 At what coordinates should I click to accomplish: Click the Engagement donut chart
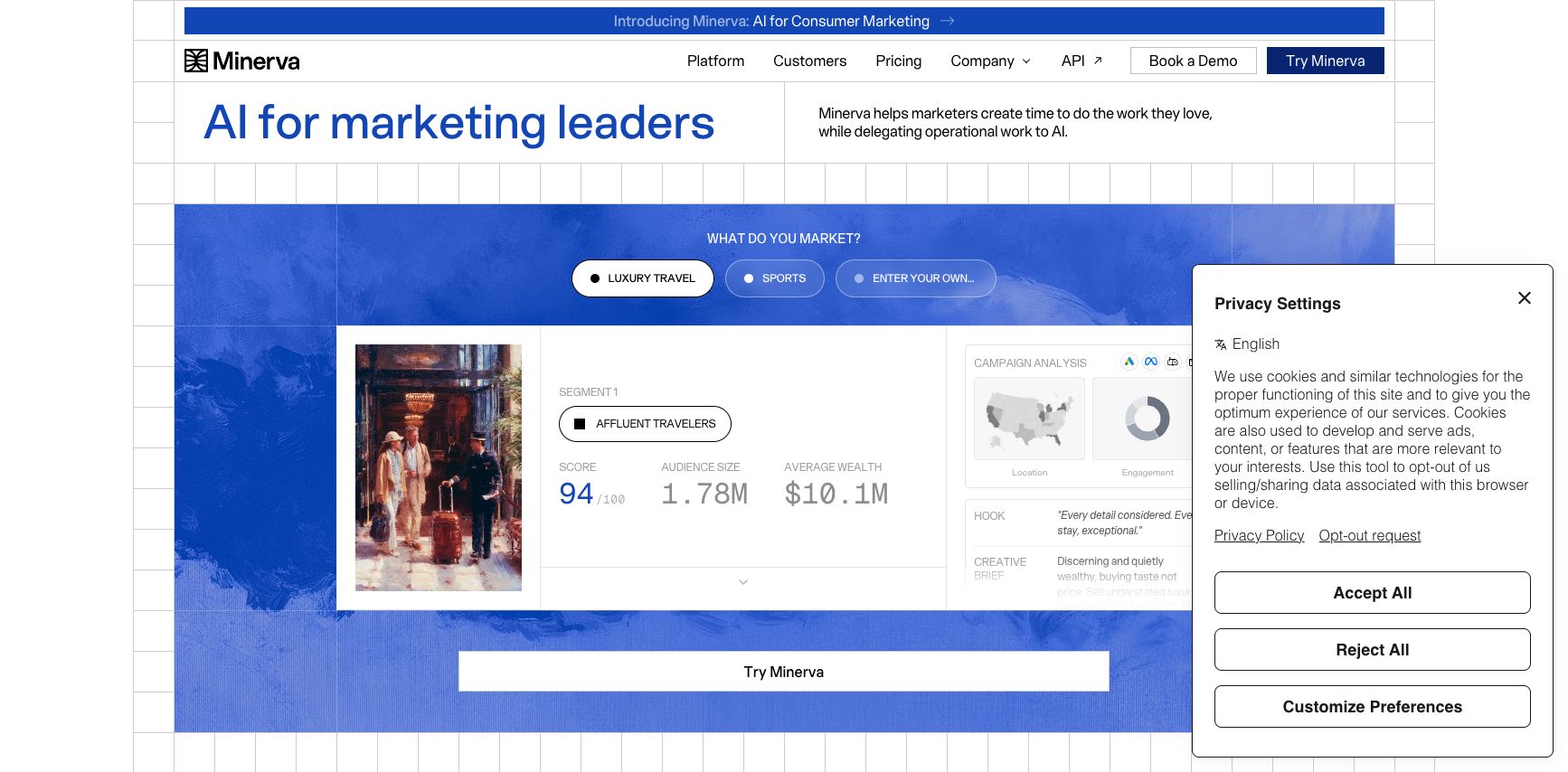point(1147,419)
